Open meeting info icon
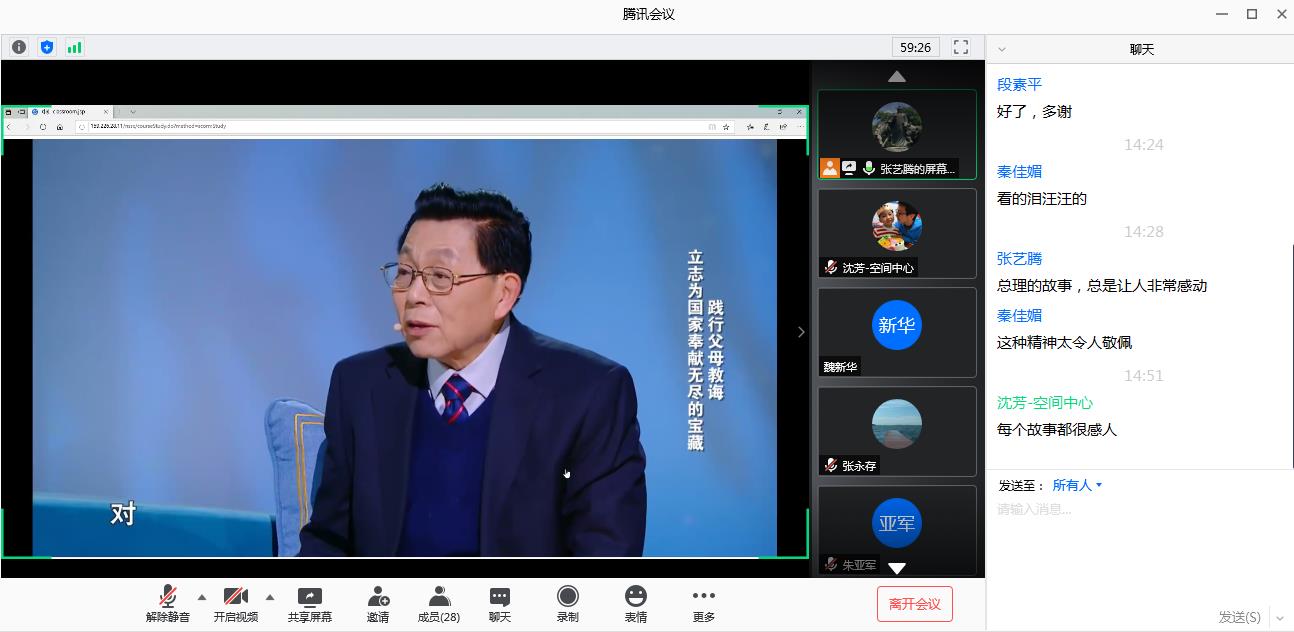This screenshot has height=632, width=1294. tap(19, 47)
